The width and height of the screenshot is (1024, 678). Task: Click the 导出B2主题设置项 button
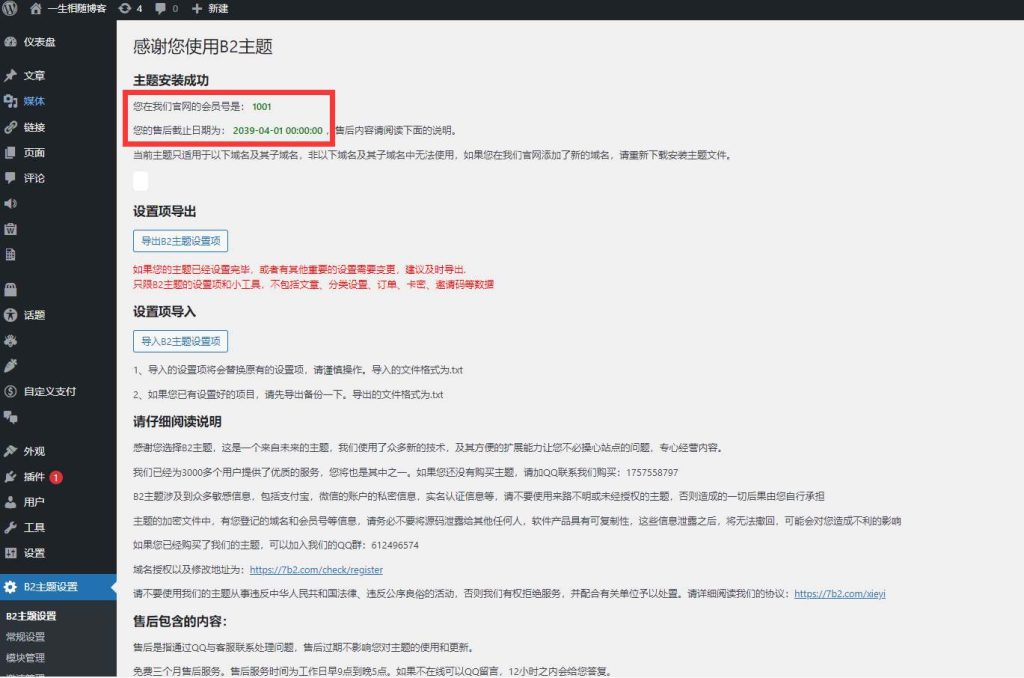181,240
